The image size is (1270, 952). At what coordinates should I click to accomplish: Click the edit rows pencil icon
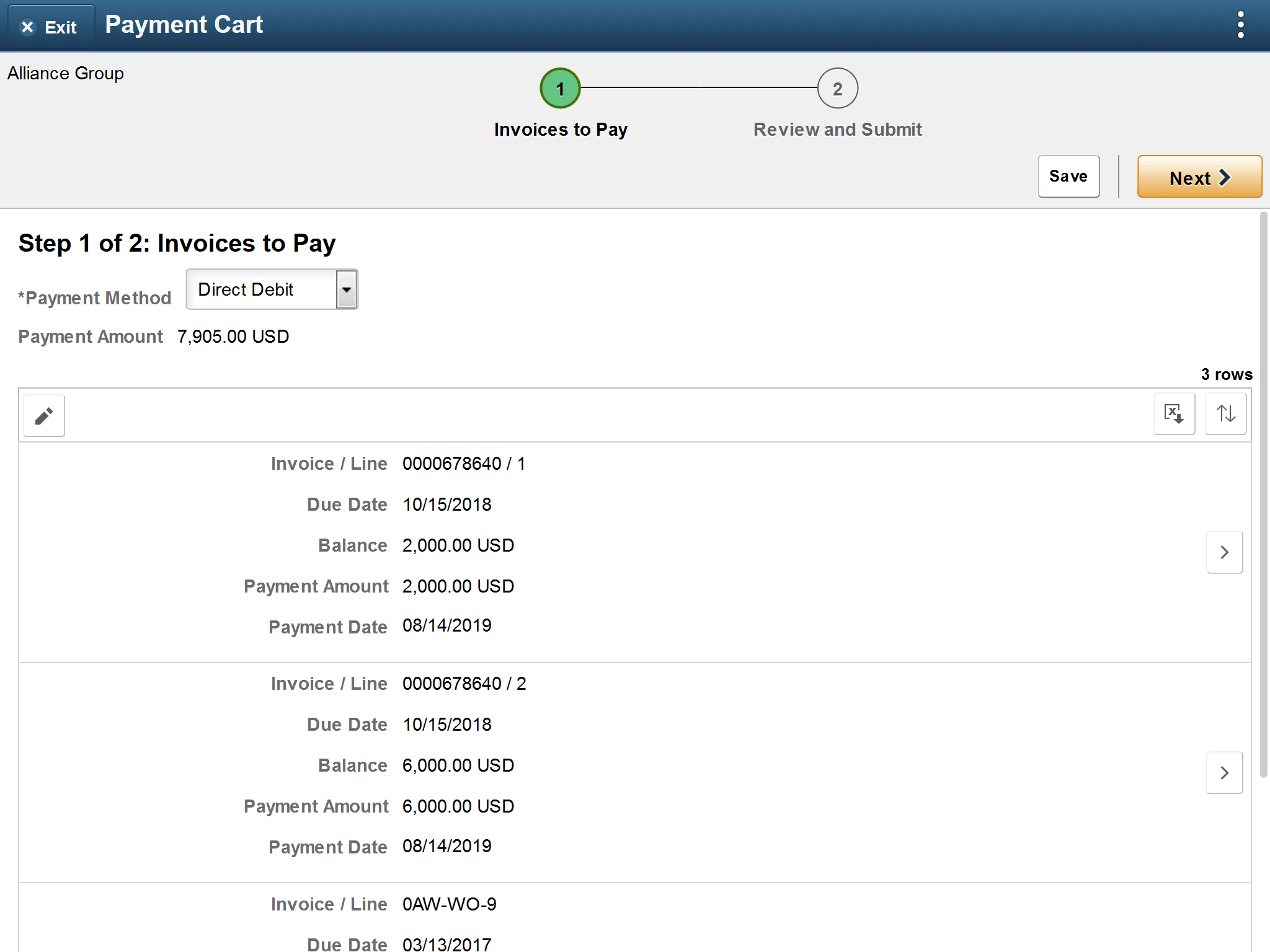click(x=42, y=415)
